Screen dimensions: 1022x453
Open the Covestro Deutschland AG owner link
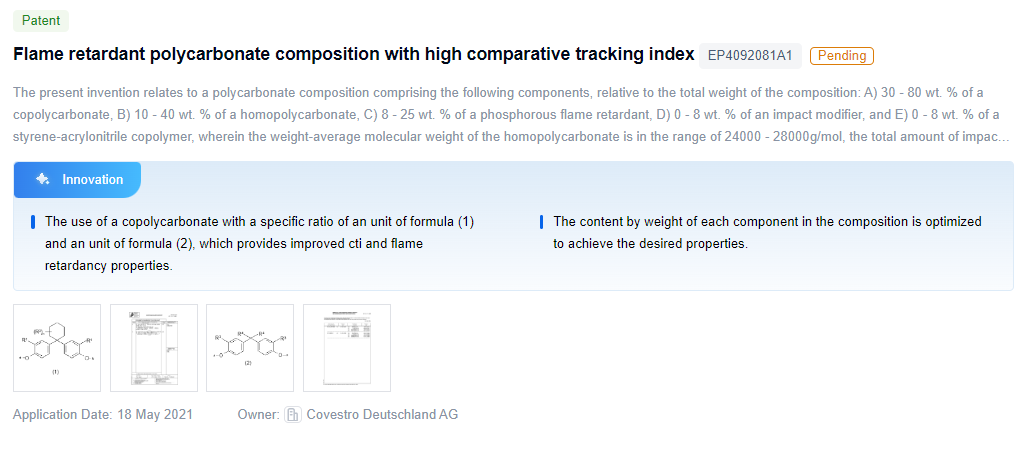pos(382,414)
